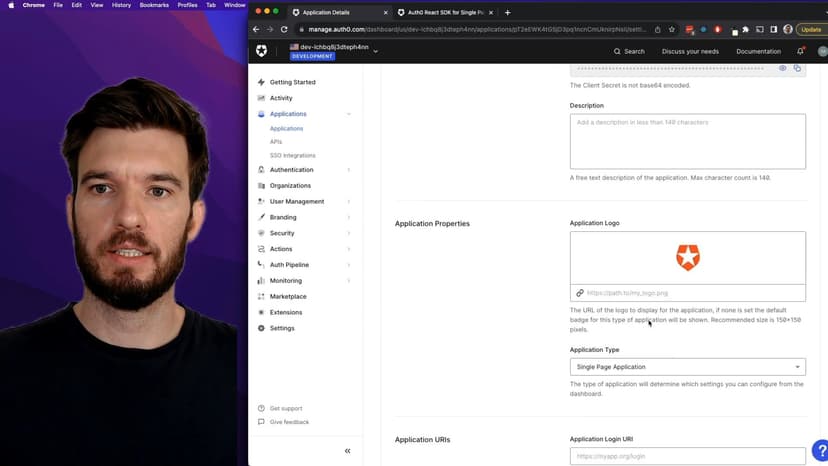Open Search in the top bar
This screenshot has height=466, width=828.
pos(629,51)
